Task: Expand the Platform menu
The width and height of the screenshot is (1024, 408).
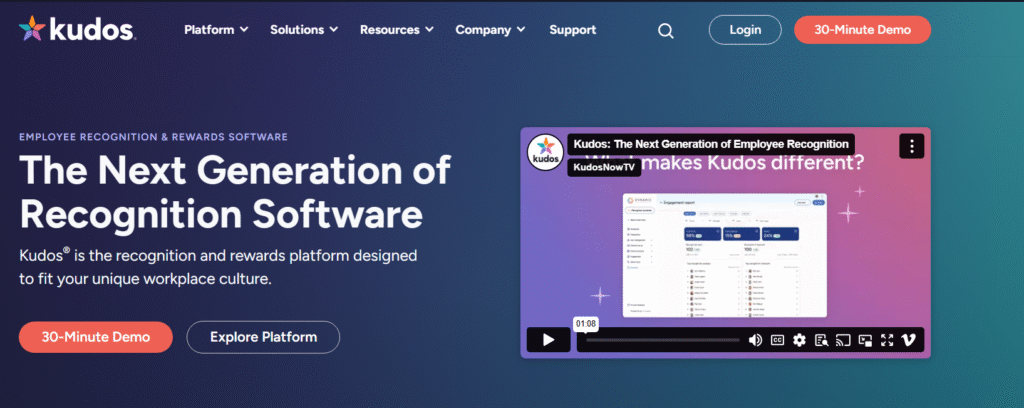Action: (216, 29)
